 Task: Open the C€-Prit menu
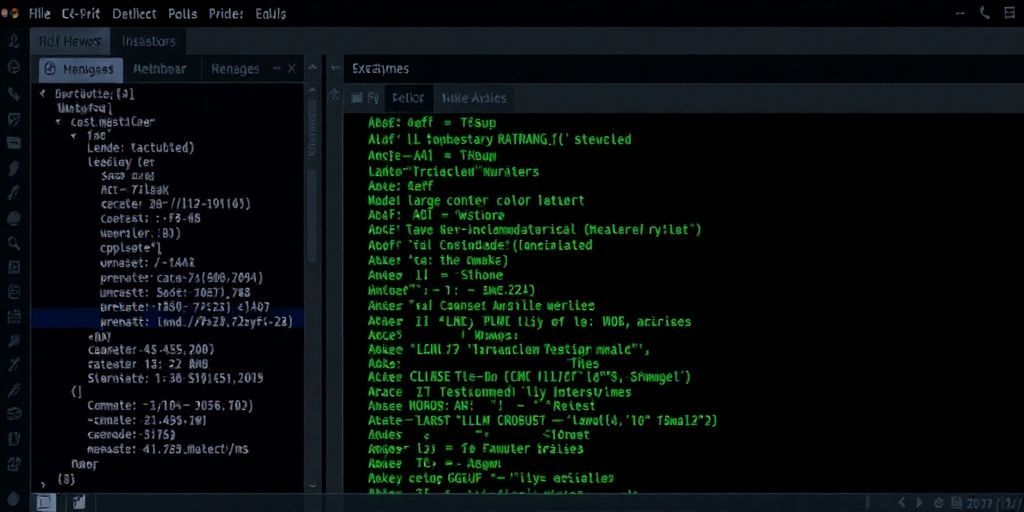[x=82, y=13]
